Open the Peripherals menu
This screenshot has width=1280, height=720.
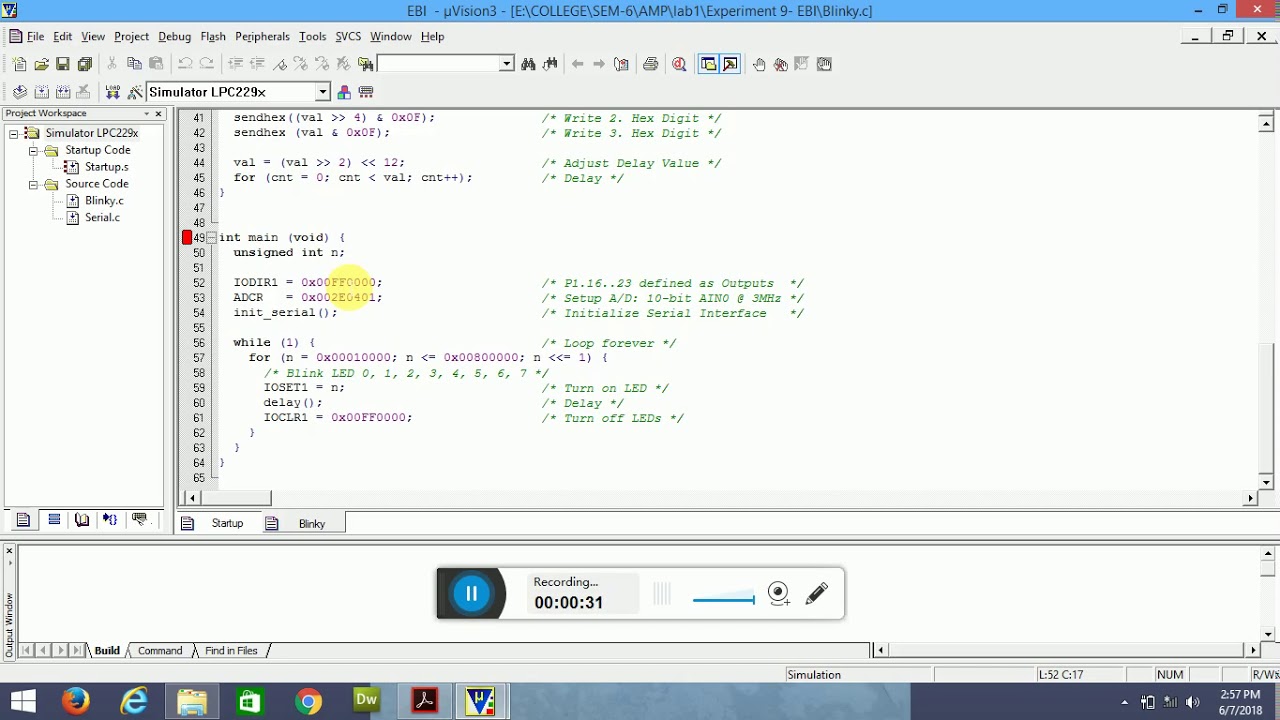point(262,36)
